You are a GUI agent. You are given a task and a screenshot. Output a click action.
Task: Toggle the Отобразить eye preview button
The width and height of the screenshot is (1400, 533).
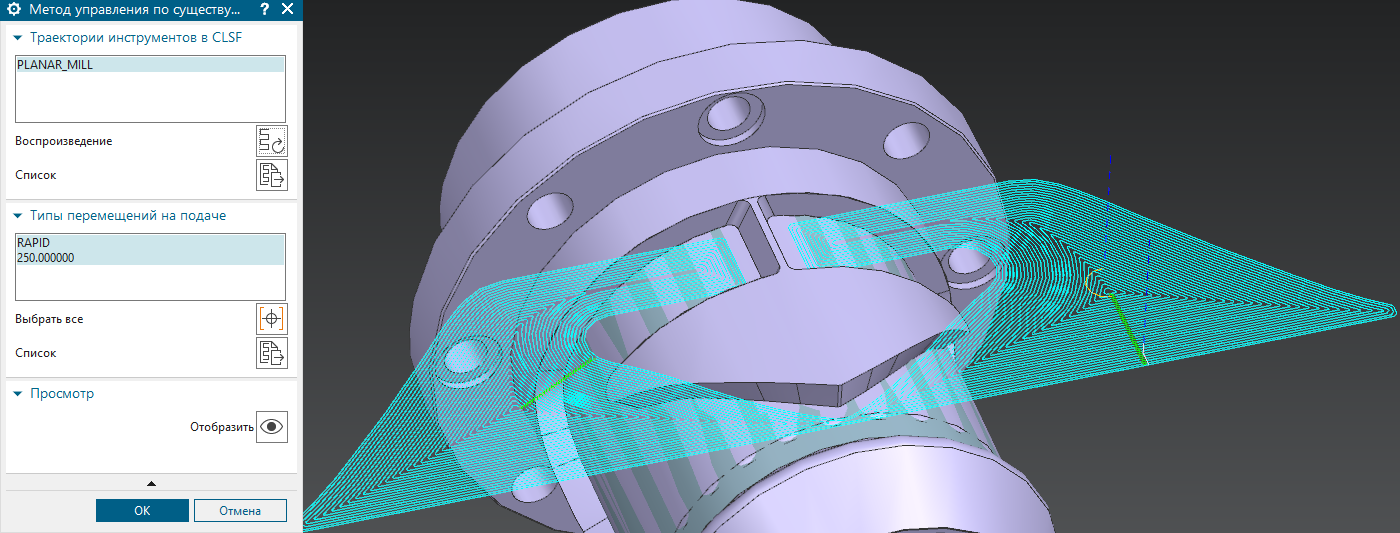pyautogui.click(x=271, y=427)
